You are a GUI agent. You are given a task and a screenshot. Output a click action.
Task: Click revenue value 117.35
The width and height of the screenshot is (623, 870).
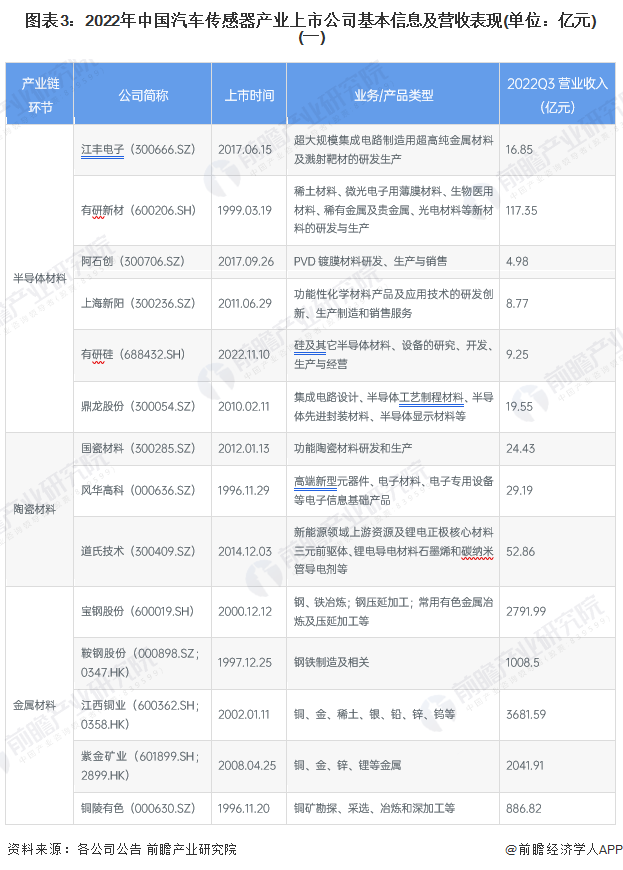coord(521,210)
